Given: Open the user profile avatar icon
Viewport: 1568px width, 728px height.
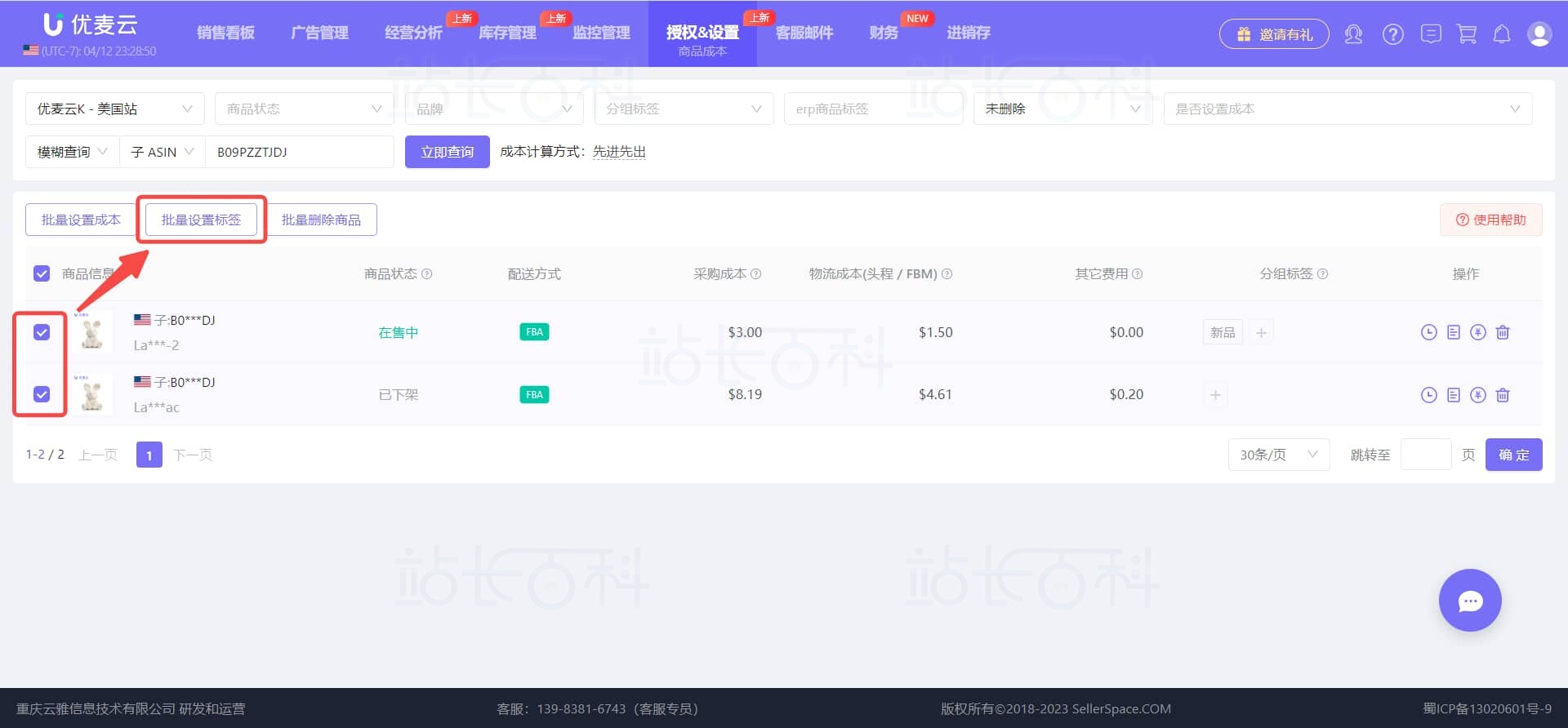Looking at the screenshot, I should point(1539,34).
